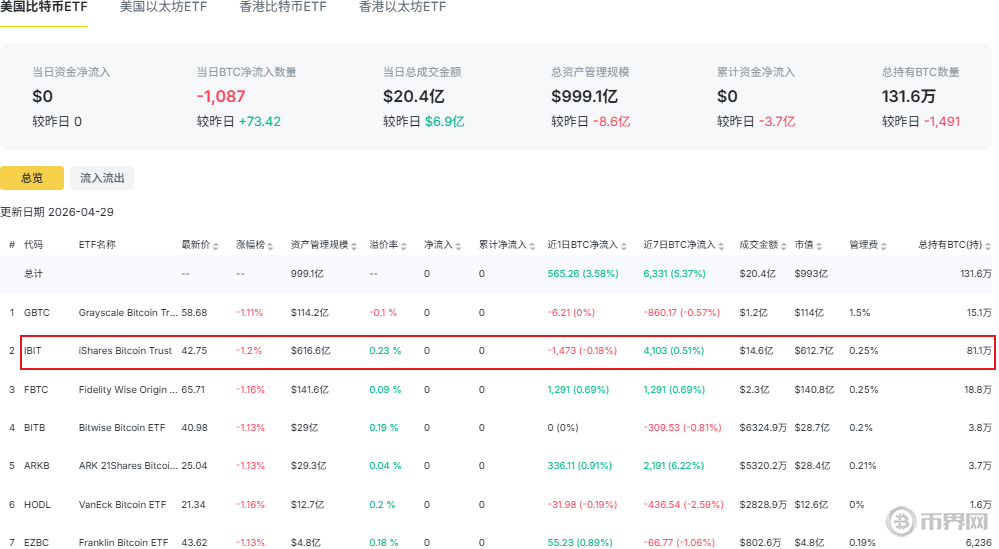999x549 pixels.
Task: Click Fidelity Wise Origin name
Action: [x=128, y=389]
